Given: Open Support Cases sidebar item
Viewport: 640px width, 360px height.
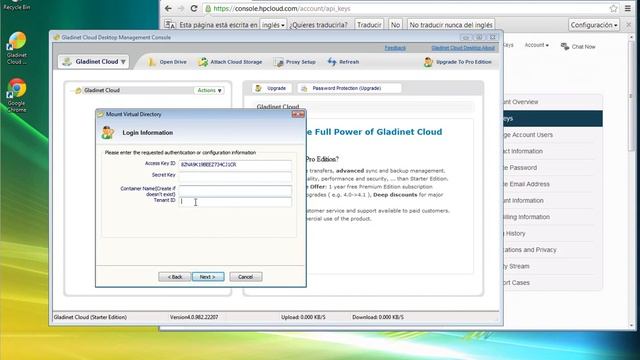Looking at the screenshot, I should [553, 282].
